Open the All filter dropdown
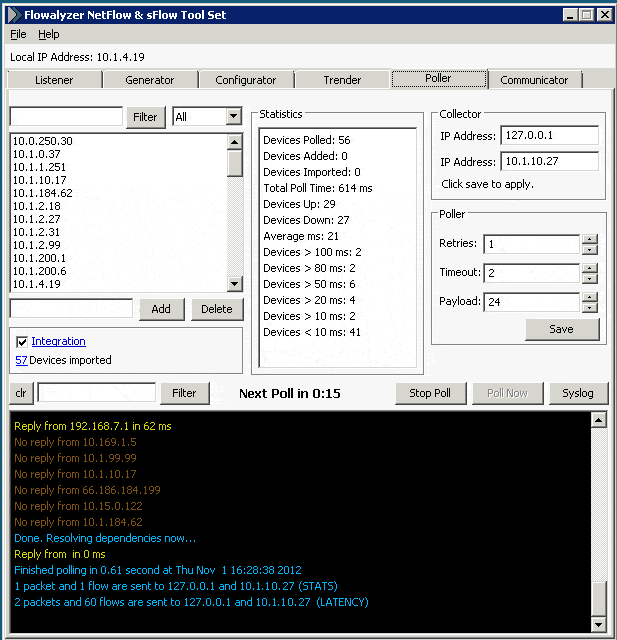Screen dimensions: 617x640 tap(233, 116)
